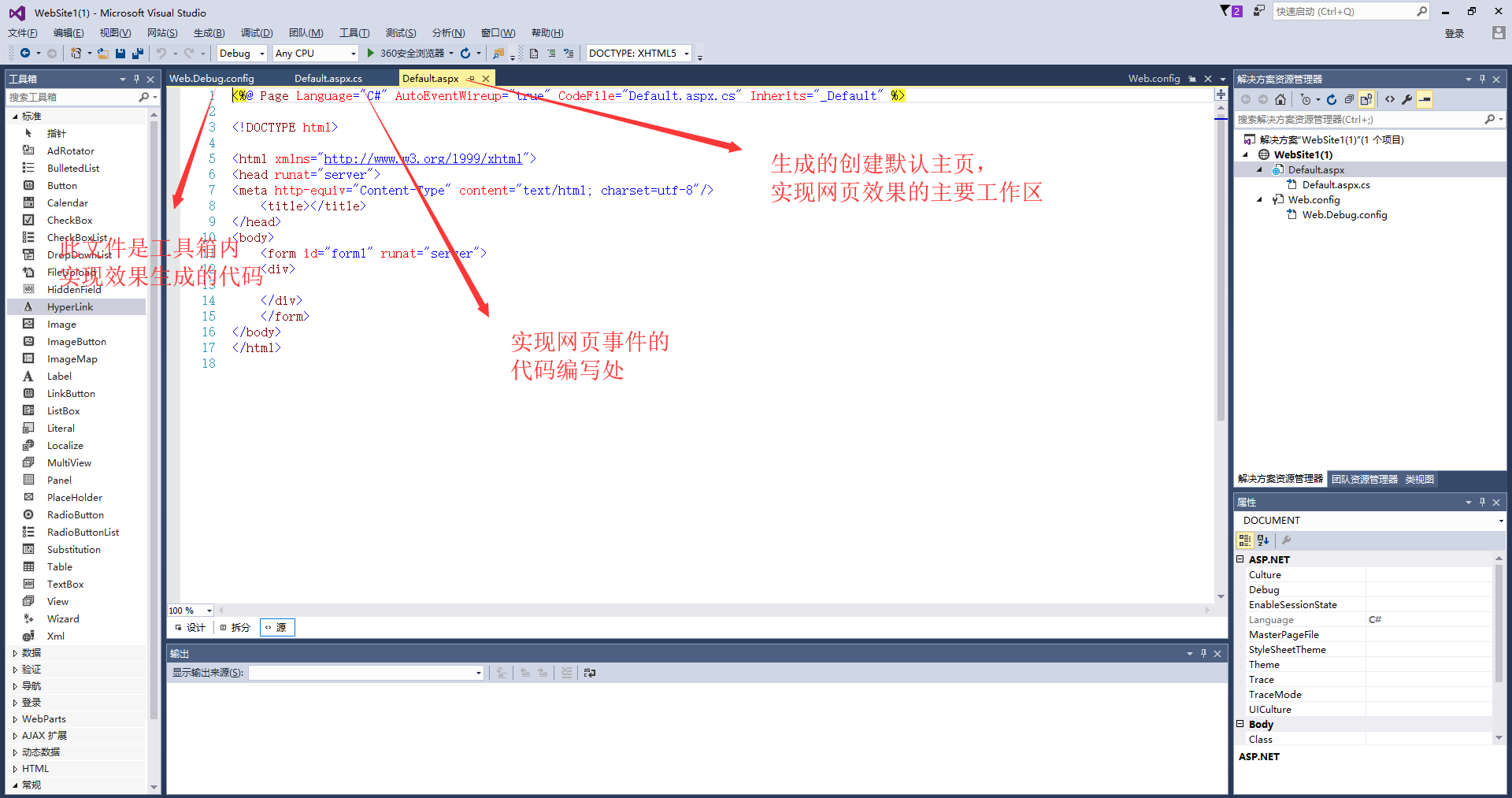The height and width of the screenshot is (798, 1512).
Task: Collapse the WebSite1(1) project node
Action: [1245, 154]
